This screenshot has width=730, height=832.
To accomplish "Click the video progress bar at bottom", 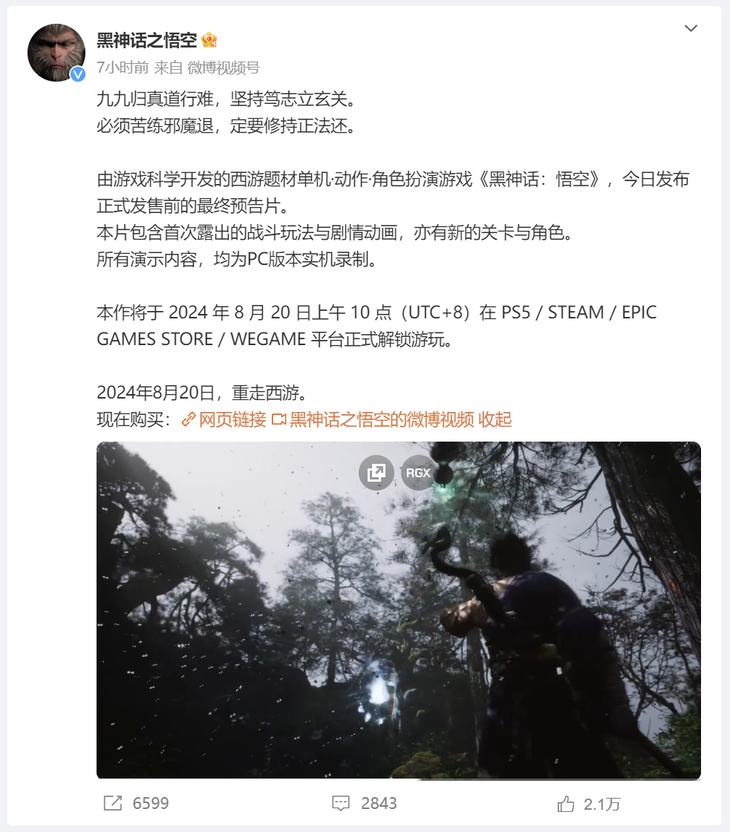I will (x=398, y=778).
